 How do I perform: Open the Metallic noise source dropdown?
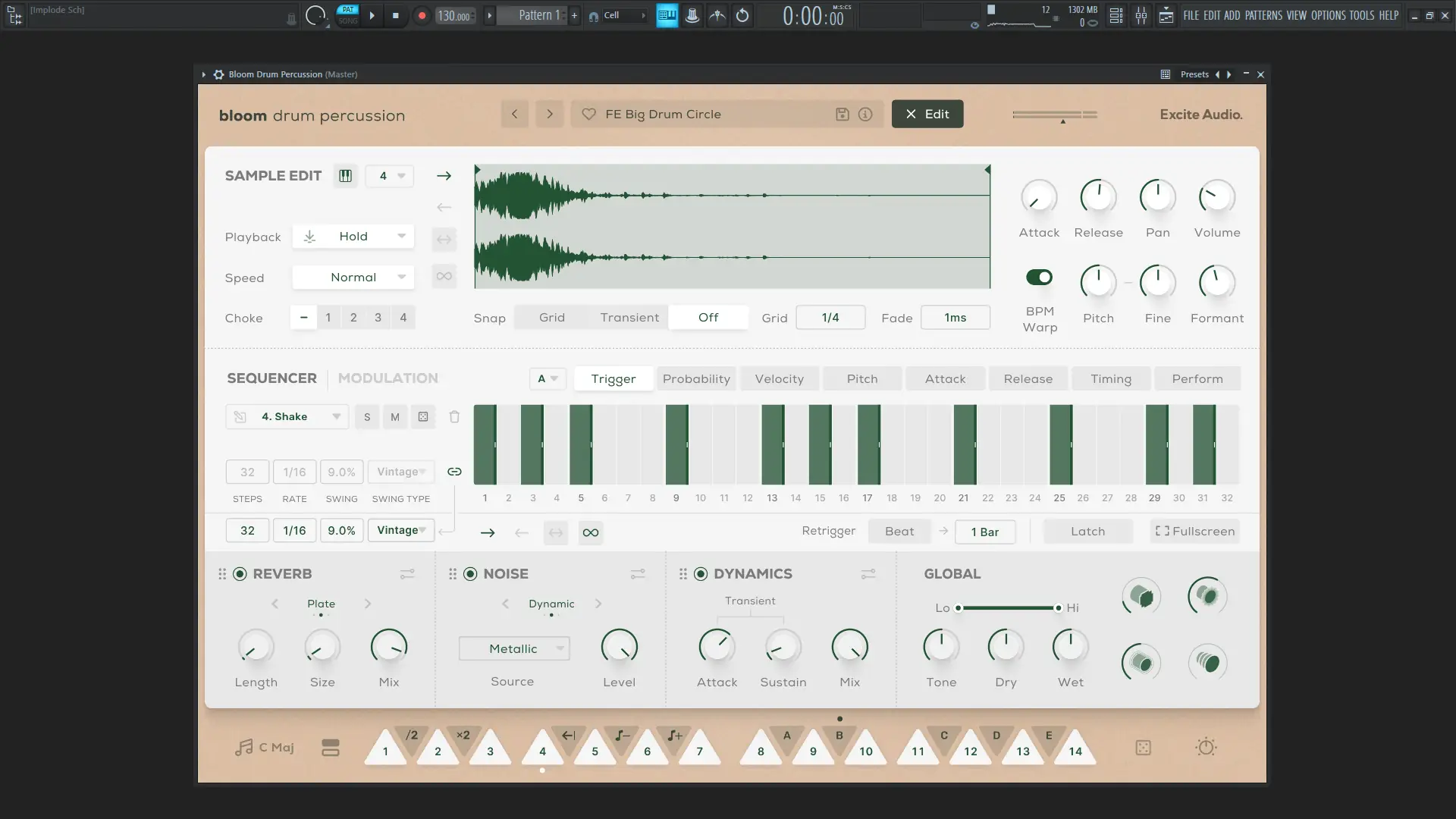tap(514, 648)
